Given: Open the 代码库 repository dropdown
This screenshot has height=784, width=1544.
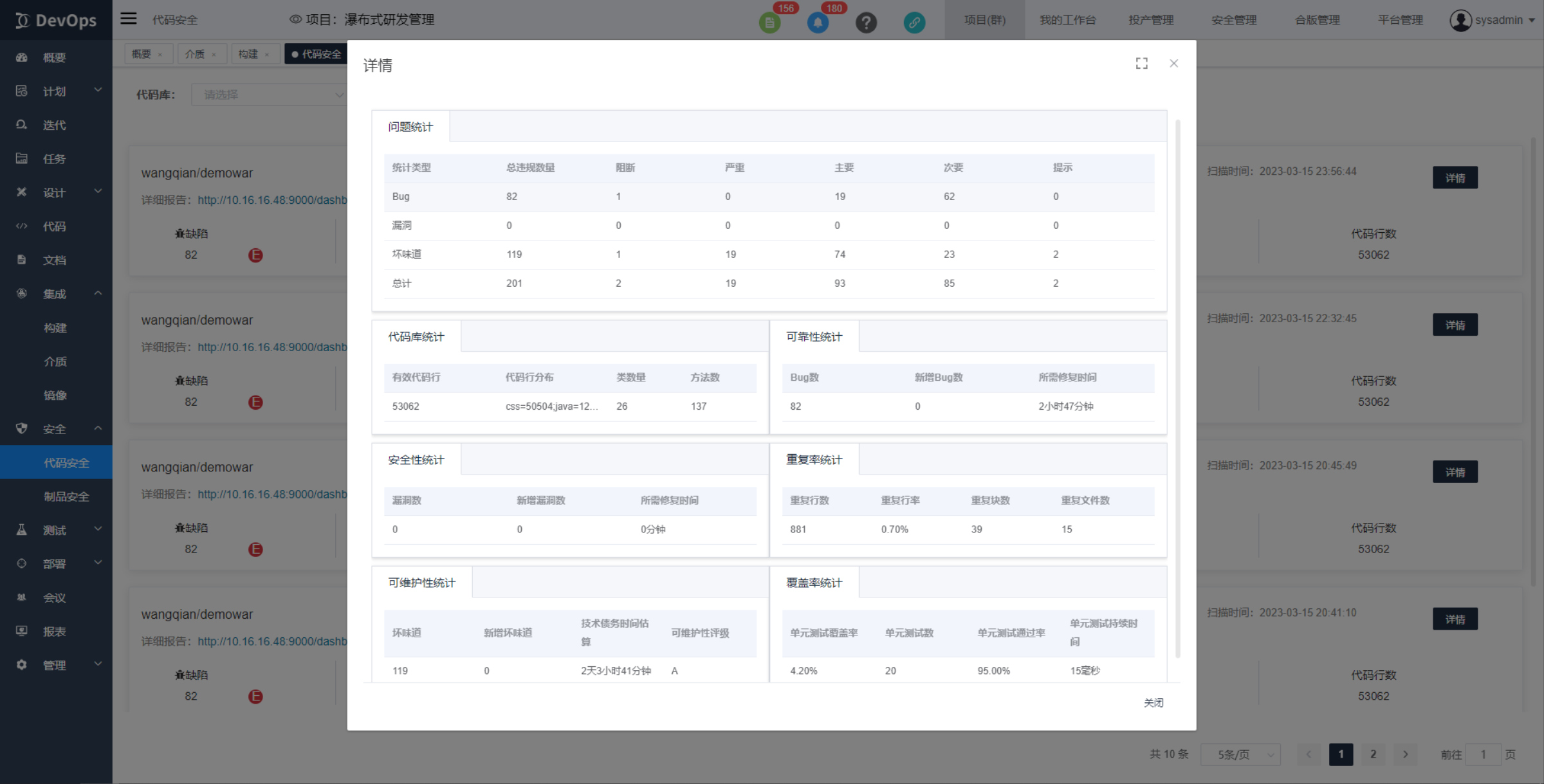Looking at the screenshot, I should [270, 94].
